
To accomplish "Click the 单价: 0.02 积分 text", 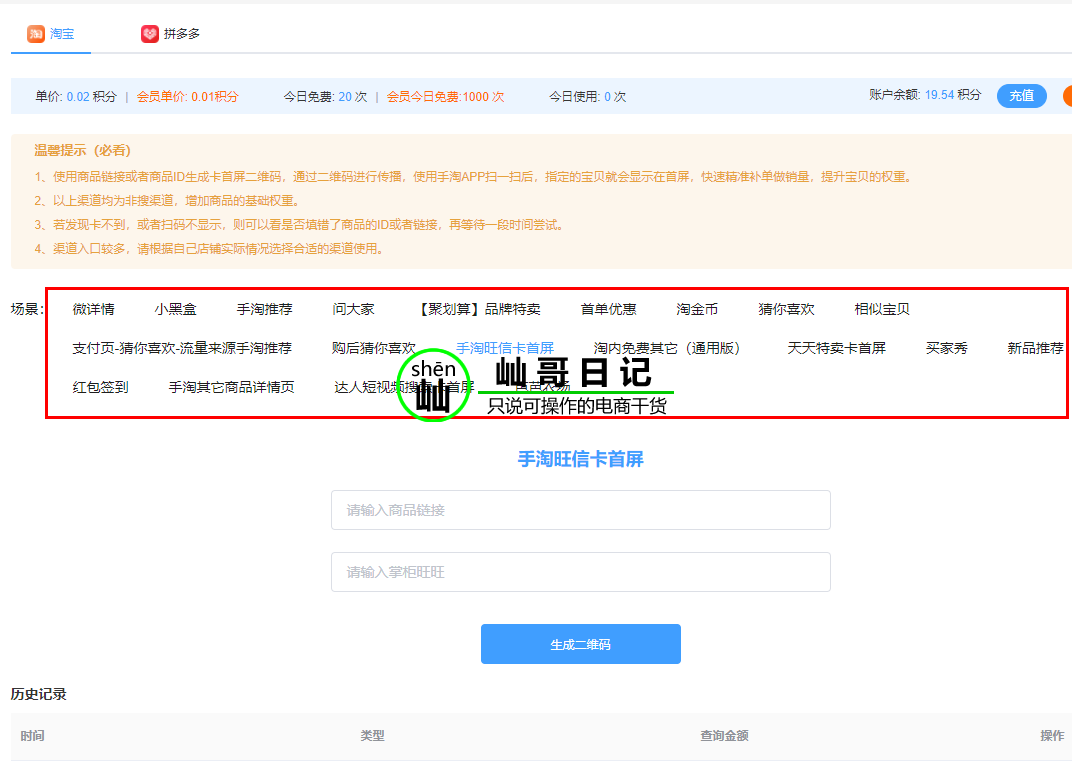I will coord(76,96).
